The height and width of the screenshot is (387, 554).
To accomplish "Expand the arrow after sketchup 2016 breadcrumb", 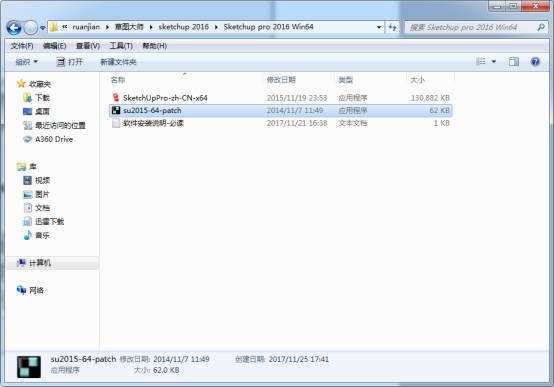I will [x=216, y=27].
